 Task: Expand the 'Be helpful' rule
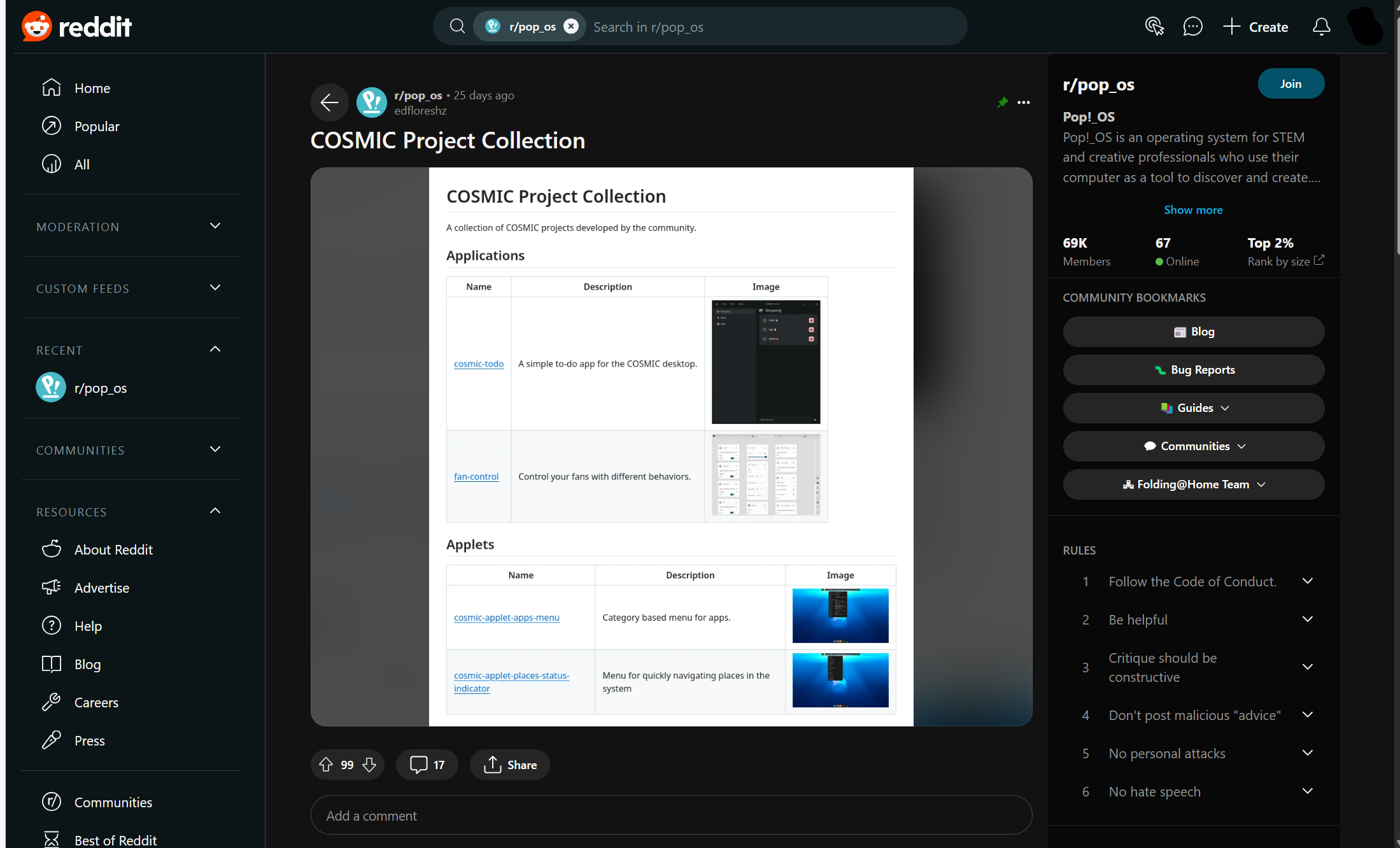(x=1307, y=619)
